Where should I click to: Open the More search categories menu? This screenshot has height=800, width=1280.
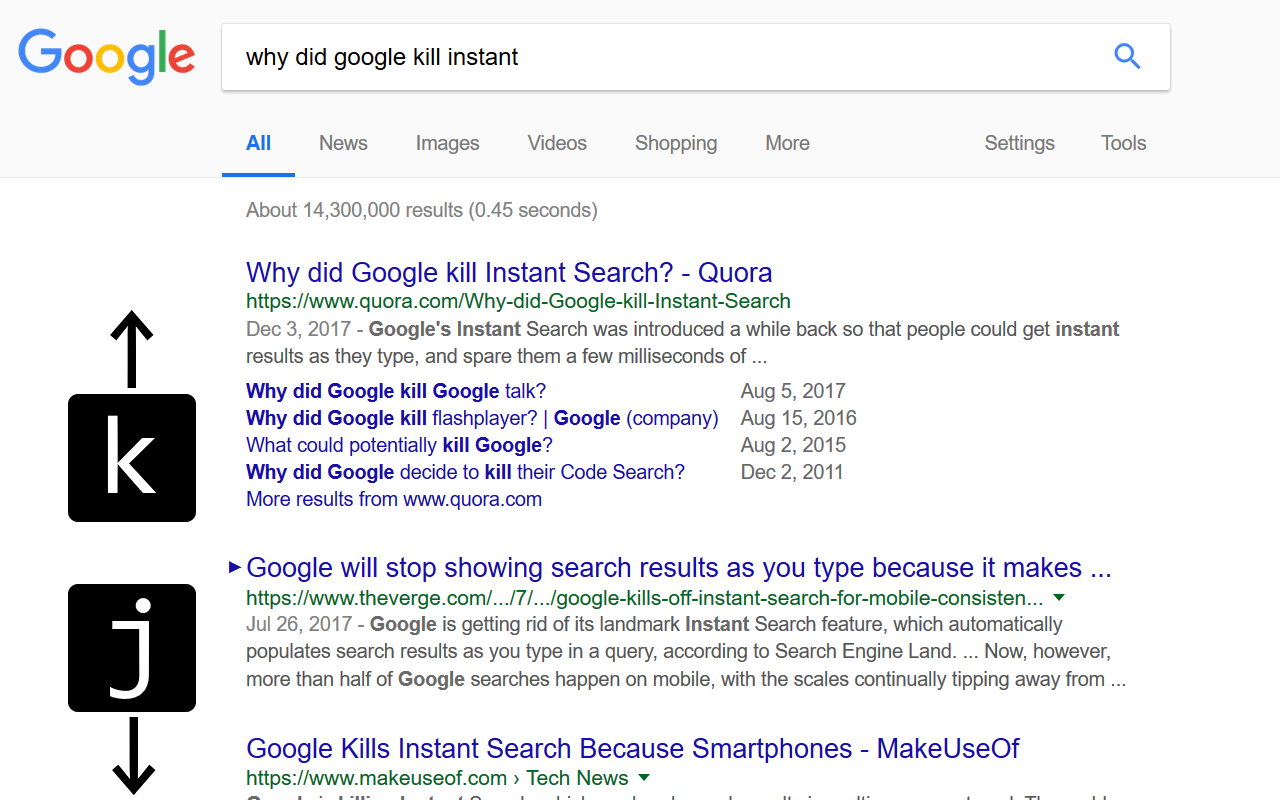point(787,143)
